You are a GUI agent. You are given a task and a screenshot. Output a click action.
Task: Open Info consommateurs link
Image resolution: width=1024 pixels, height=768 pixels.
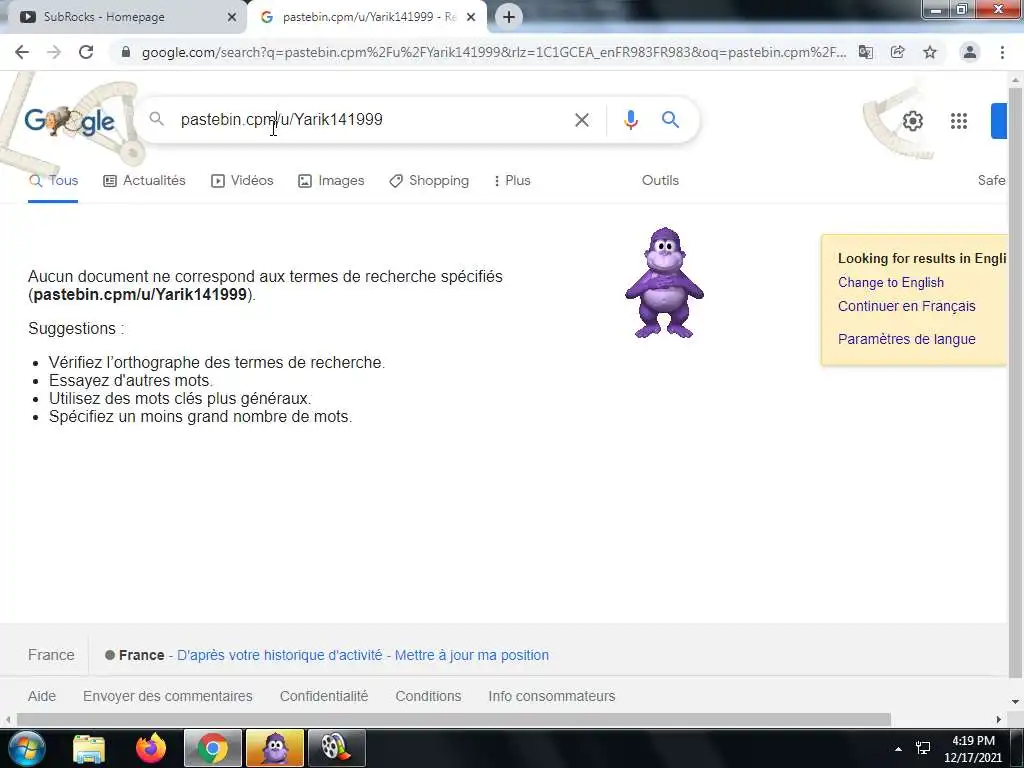pos(552,696)
